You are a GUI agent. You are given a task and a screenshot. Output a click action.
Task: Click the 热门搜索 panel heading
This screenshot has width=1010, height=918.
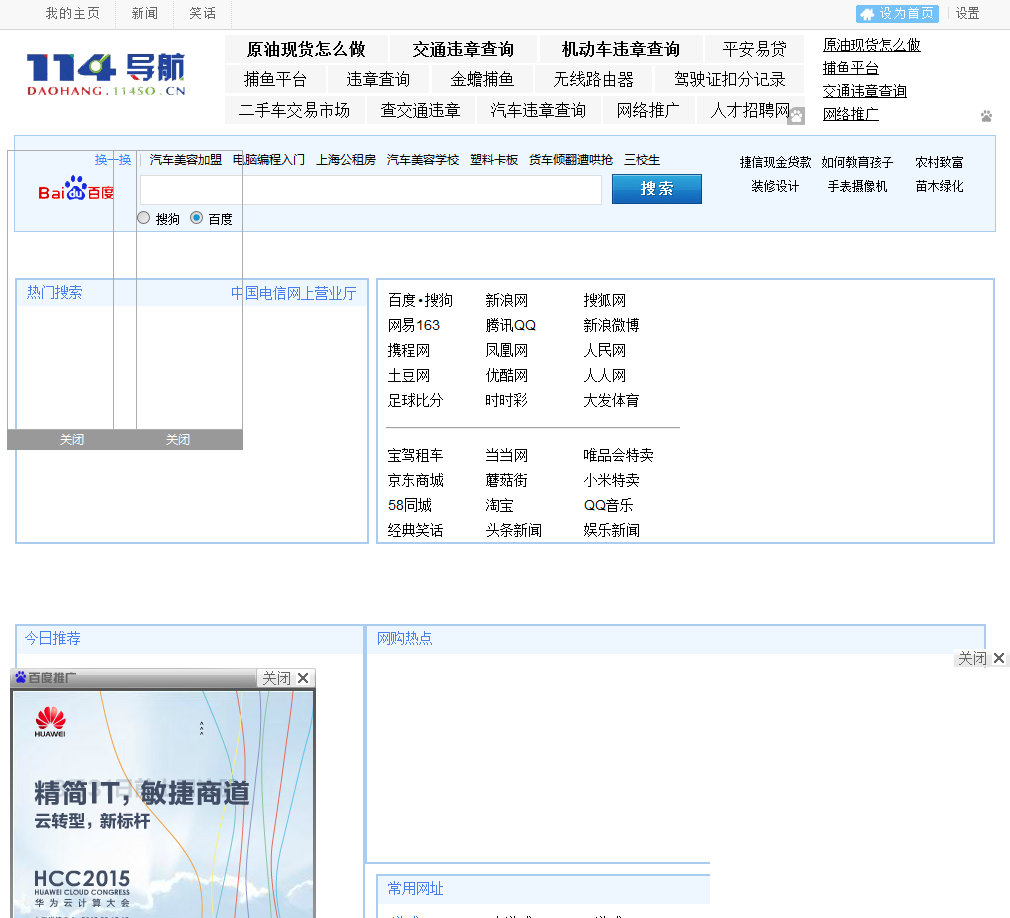coord(55,292)
